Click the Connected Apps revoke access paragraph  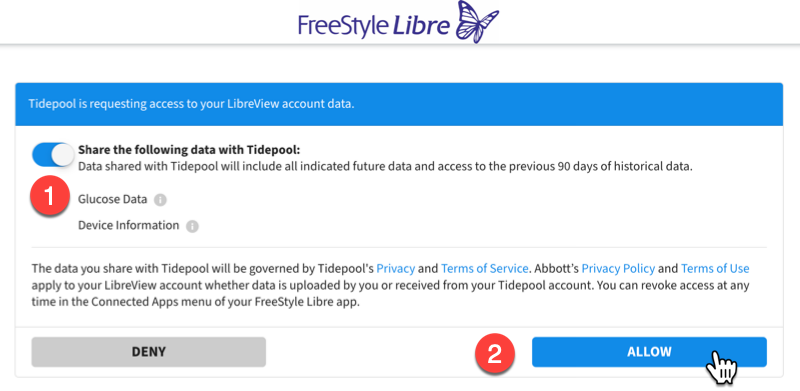click(x=390, y=285)
